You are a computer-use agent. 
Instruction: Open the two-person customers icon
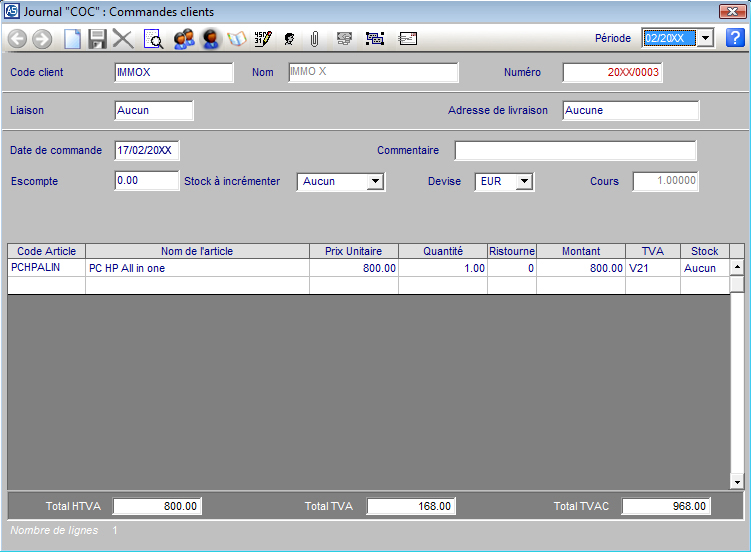[183, 39]
